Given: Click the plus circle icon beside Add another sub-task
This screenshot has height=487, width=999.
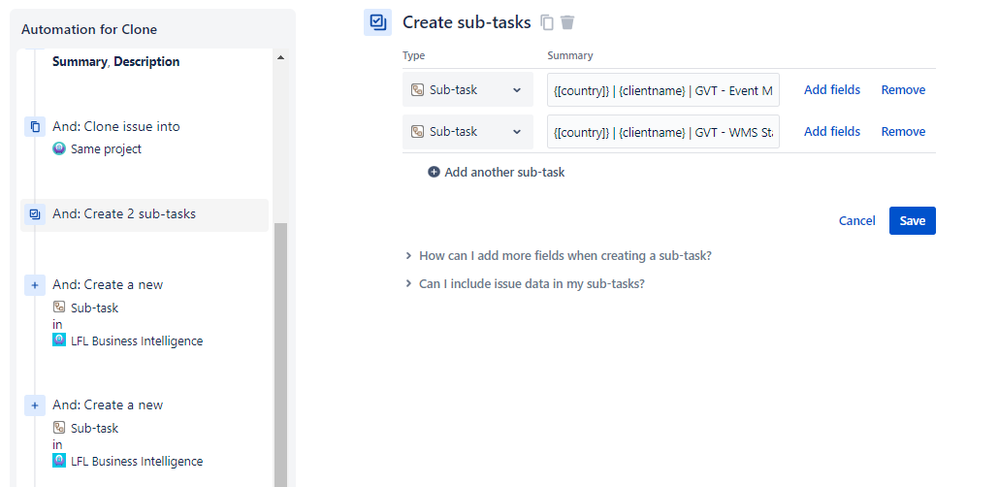Looking at the screenshot, I should [x=434, y=172].
